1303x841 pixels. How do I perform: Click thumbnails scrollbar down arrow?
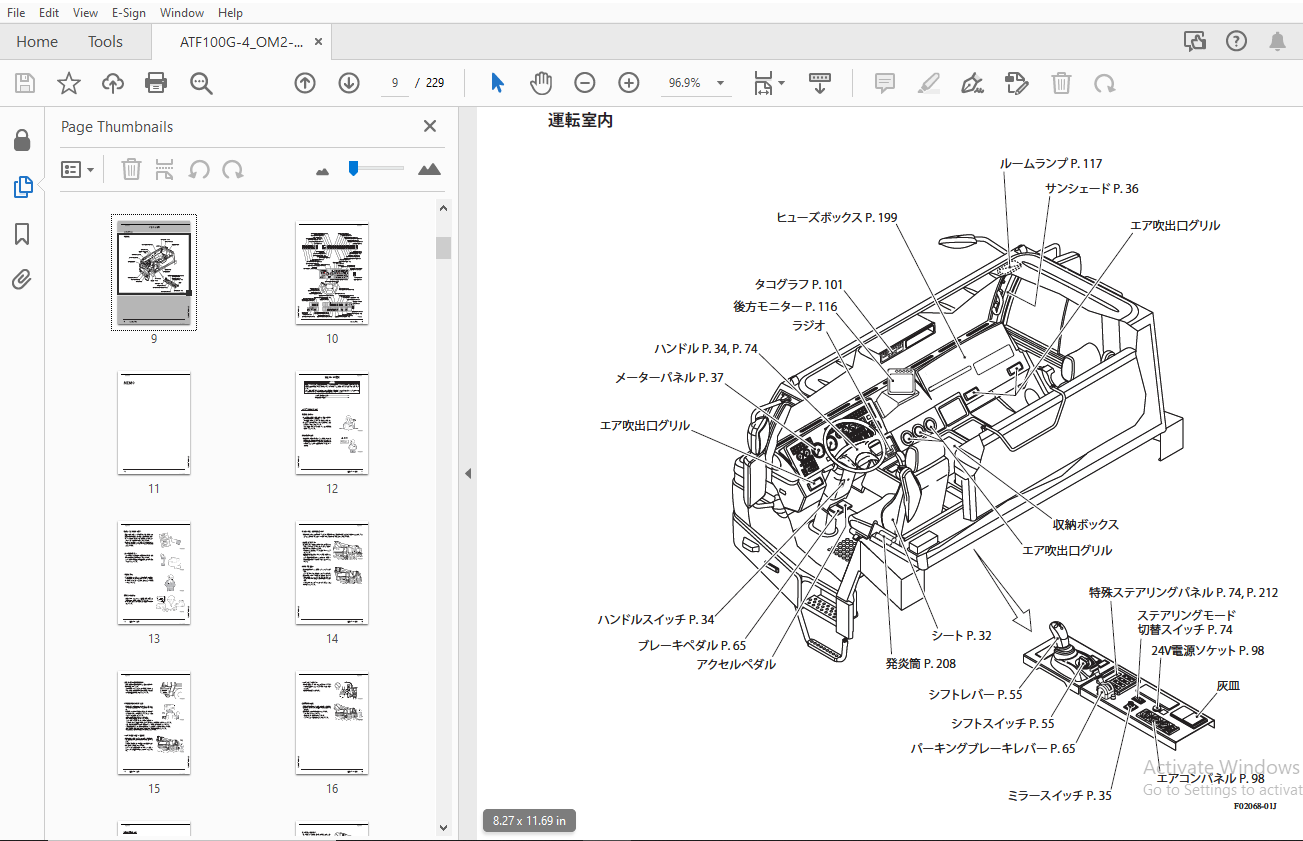[444, 827]
